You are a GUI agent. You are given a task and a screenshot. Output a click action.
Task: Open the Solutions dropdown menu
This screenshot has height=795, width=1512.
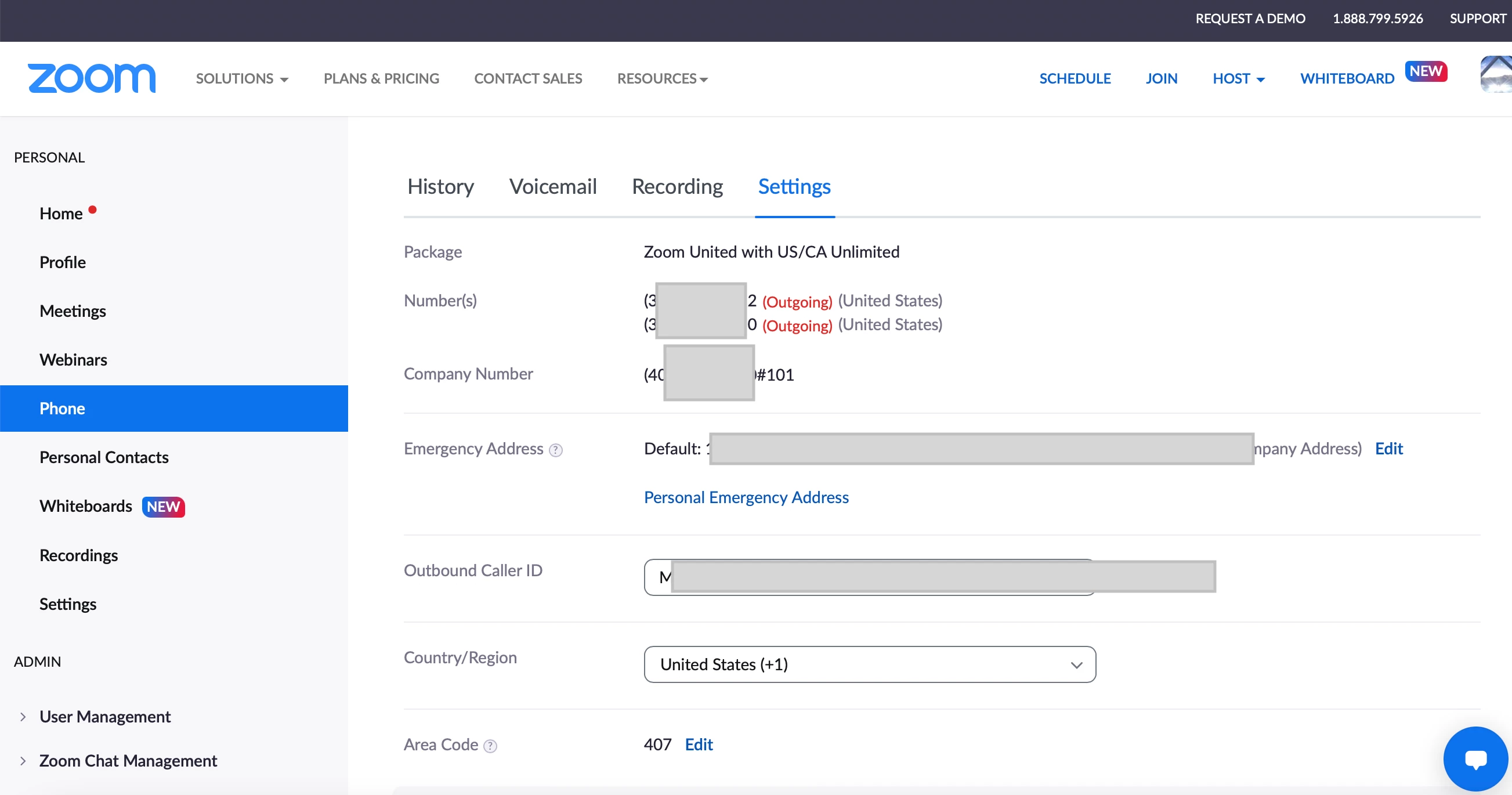pyautogui.click(x=242, y=79)
